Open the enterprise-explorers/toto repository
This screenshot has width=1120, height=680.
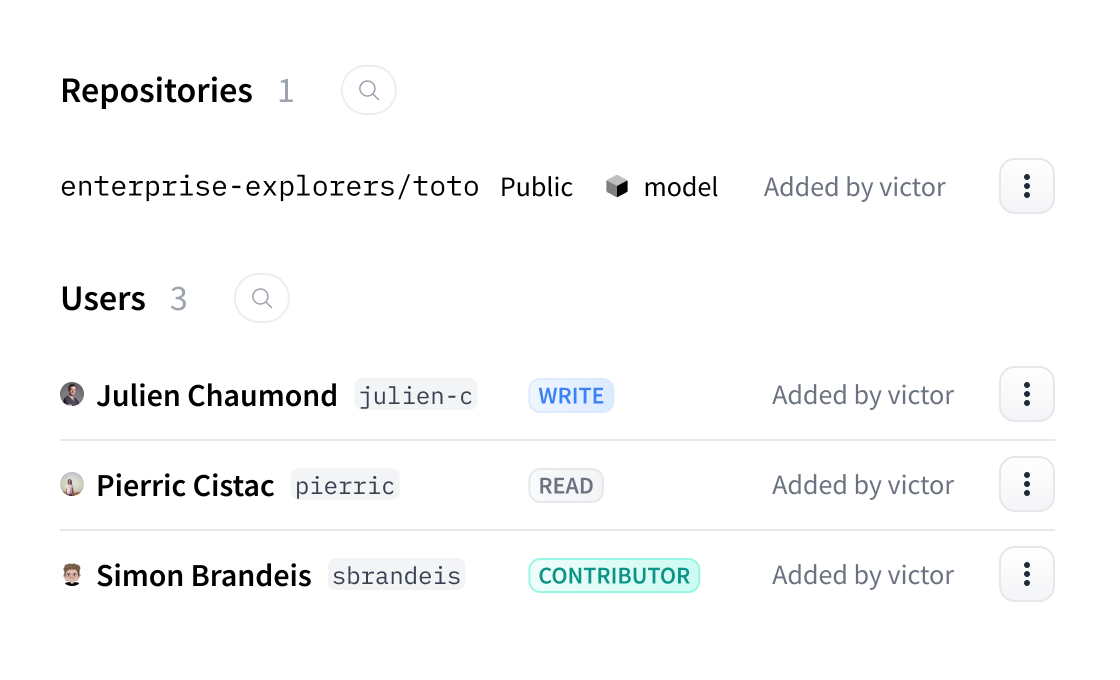click(x=268, y=186)
